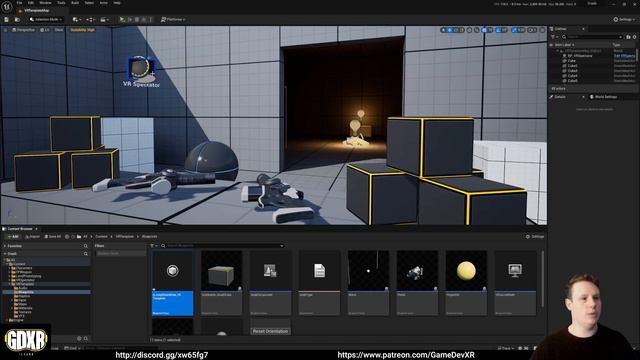Open the Cinematics toolbar dropdown
The image size is (640, 360).
104,20
